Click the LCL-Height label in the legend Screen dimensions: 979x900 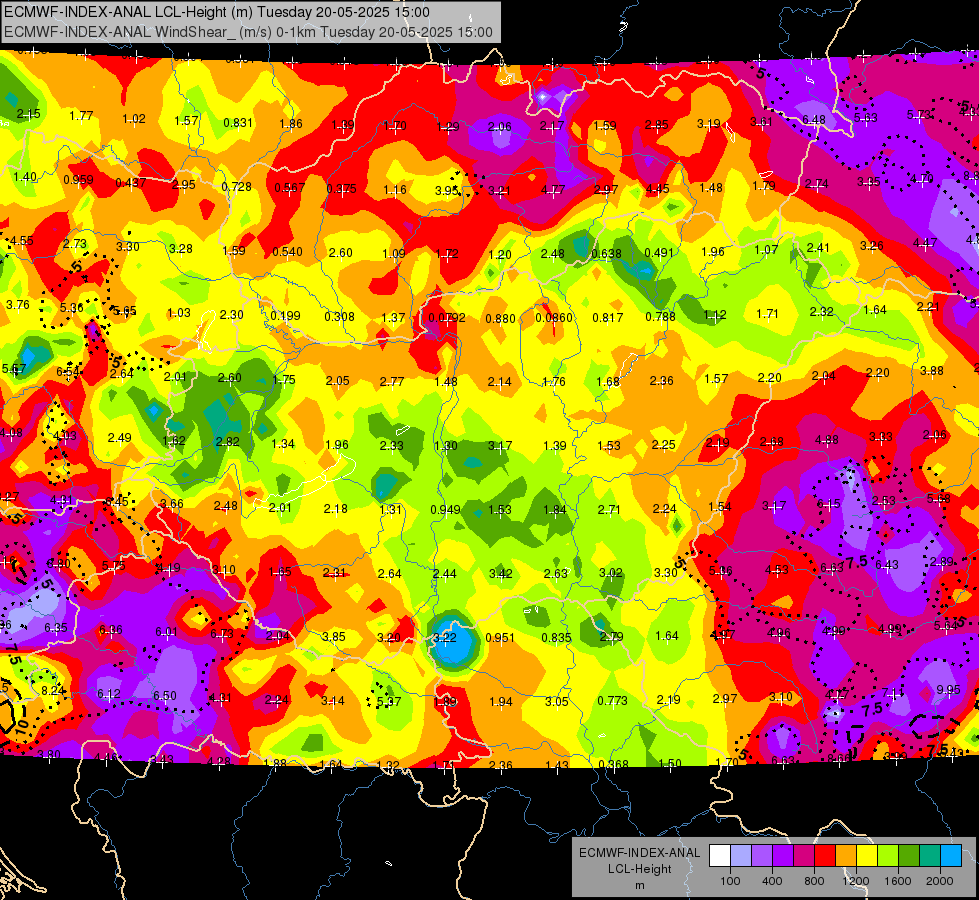639,869
